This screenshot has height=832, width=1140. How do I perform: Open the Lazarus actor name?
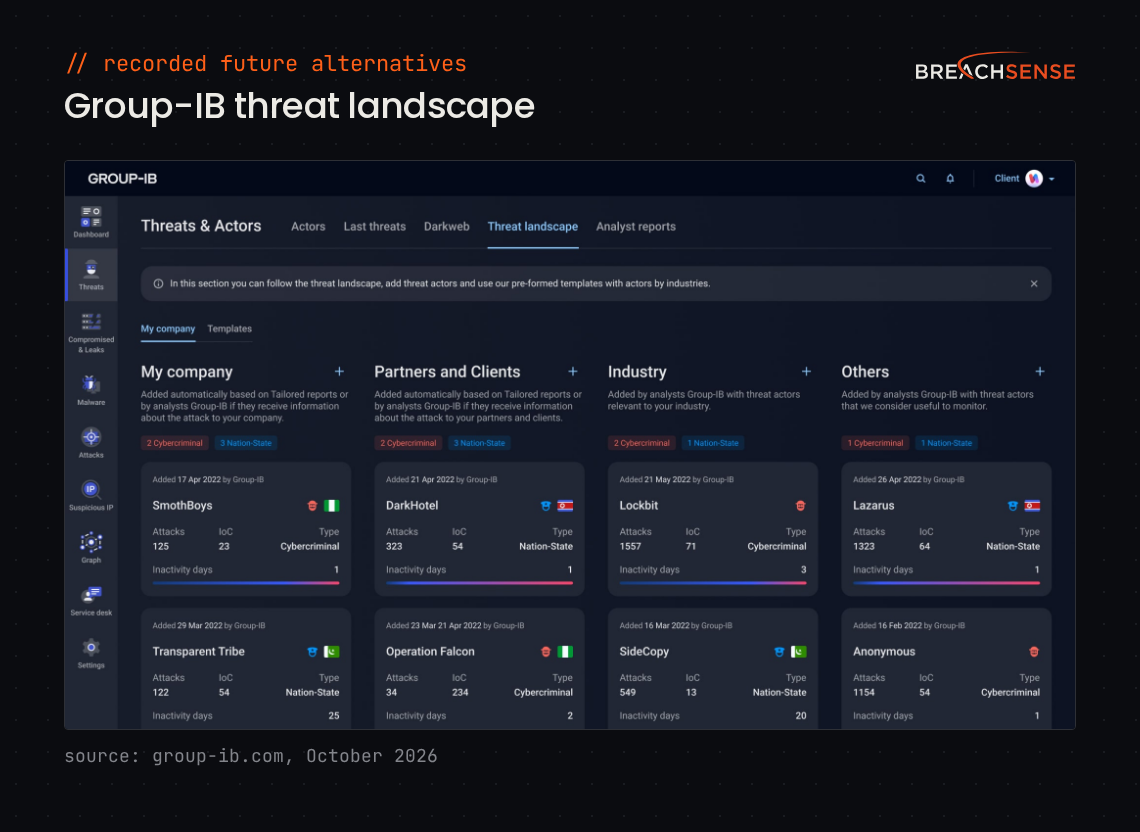(873, 505)
